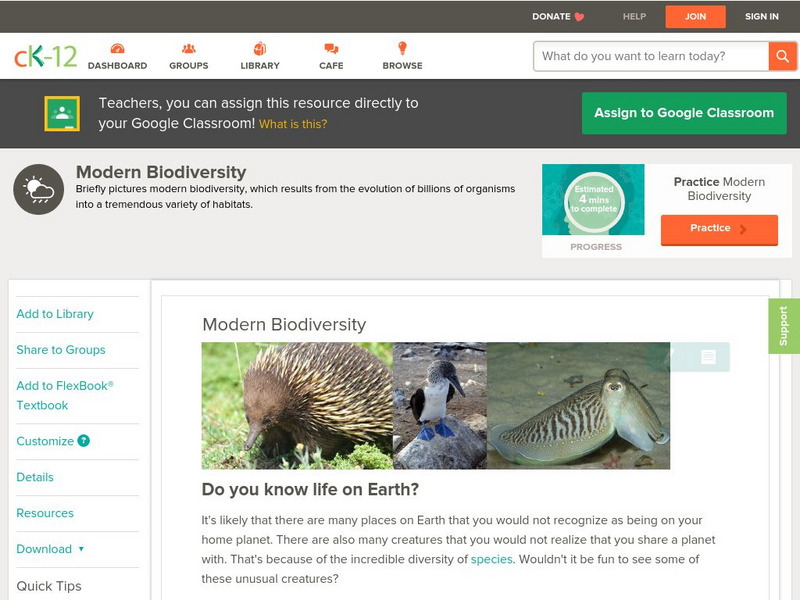Viewport: 800px width, 600px height.
Task: Click the Google Classroom icon
Action: click(62, 113)
